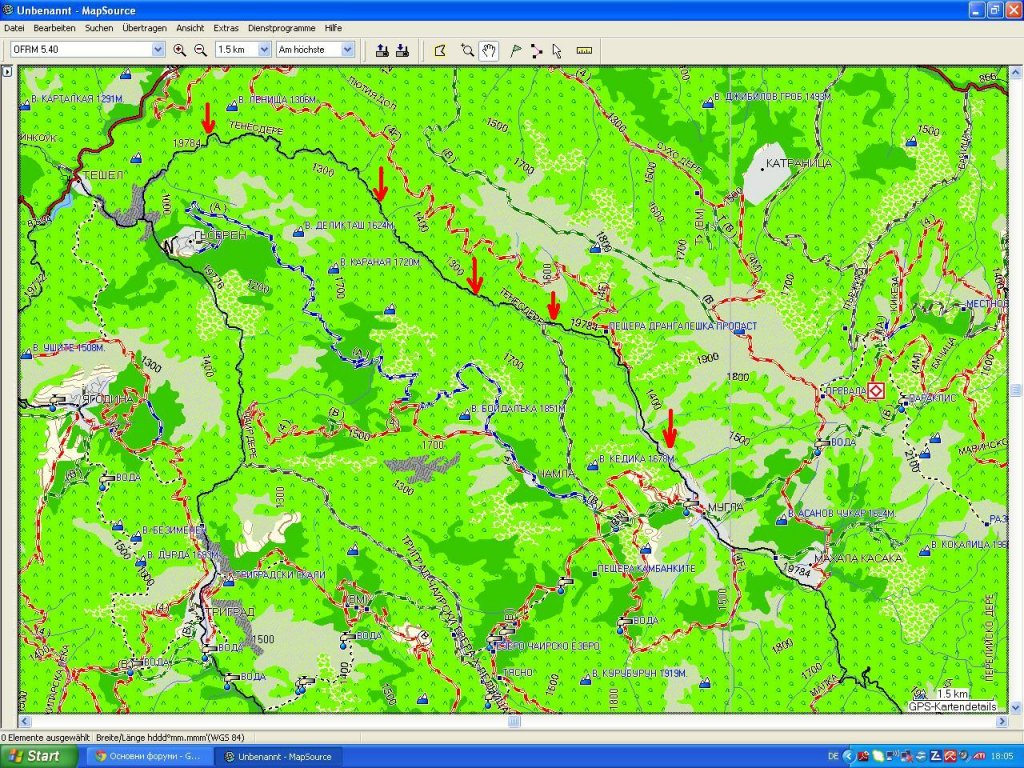The image size is (1024, 768).
Task: Activate the hand pan tool
Action: [489, 49]
